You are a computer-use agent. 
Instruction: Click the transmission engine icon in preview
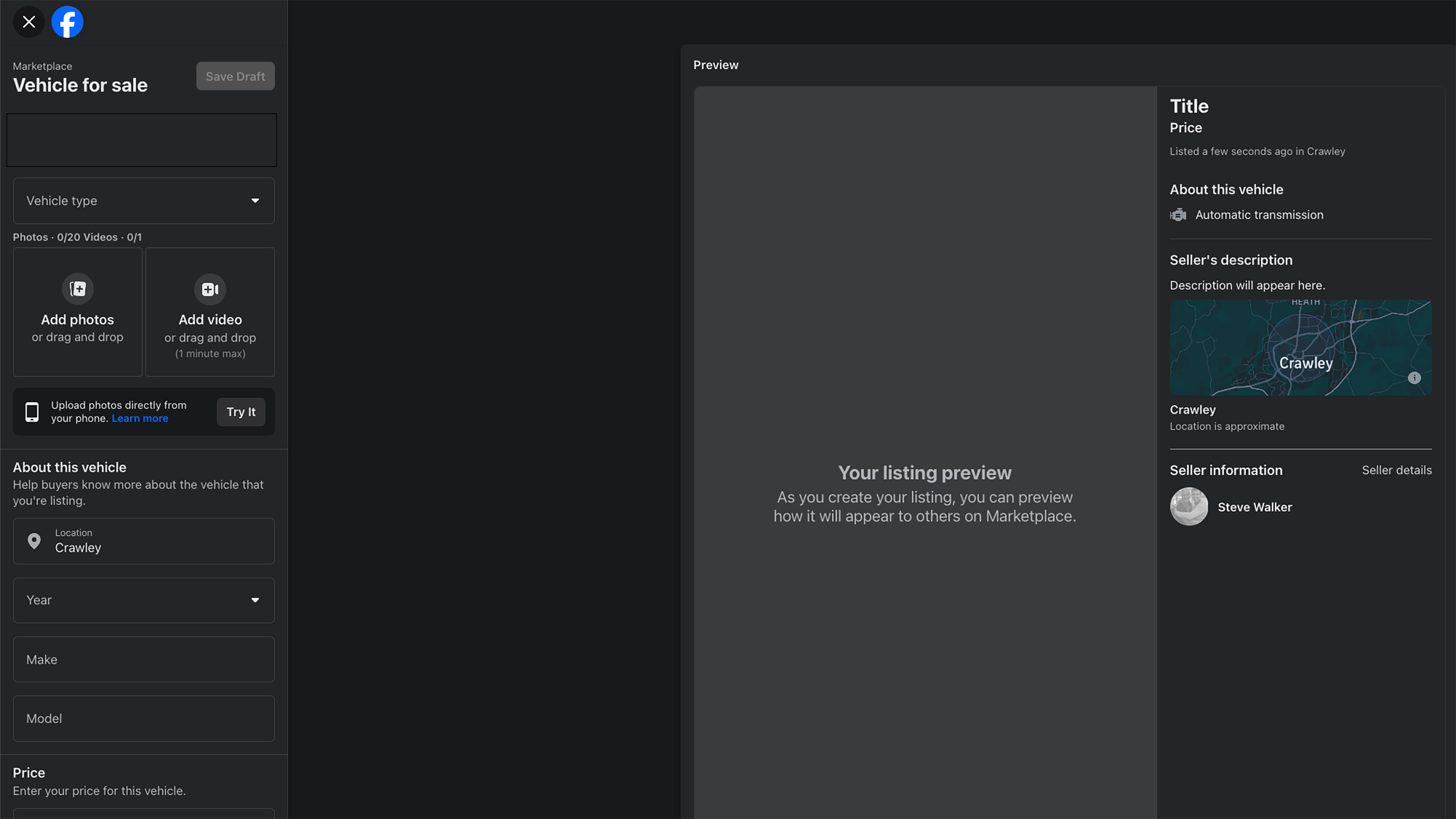coord(1178,215)
